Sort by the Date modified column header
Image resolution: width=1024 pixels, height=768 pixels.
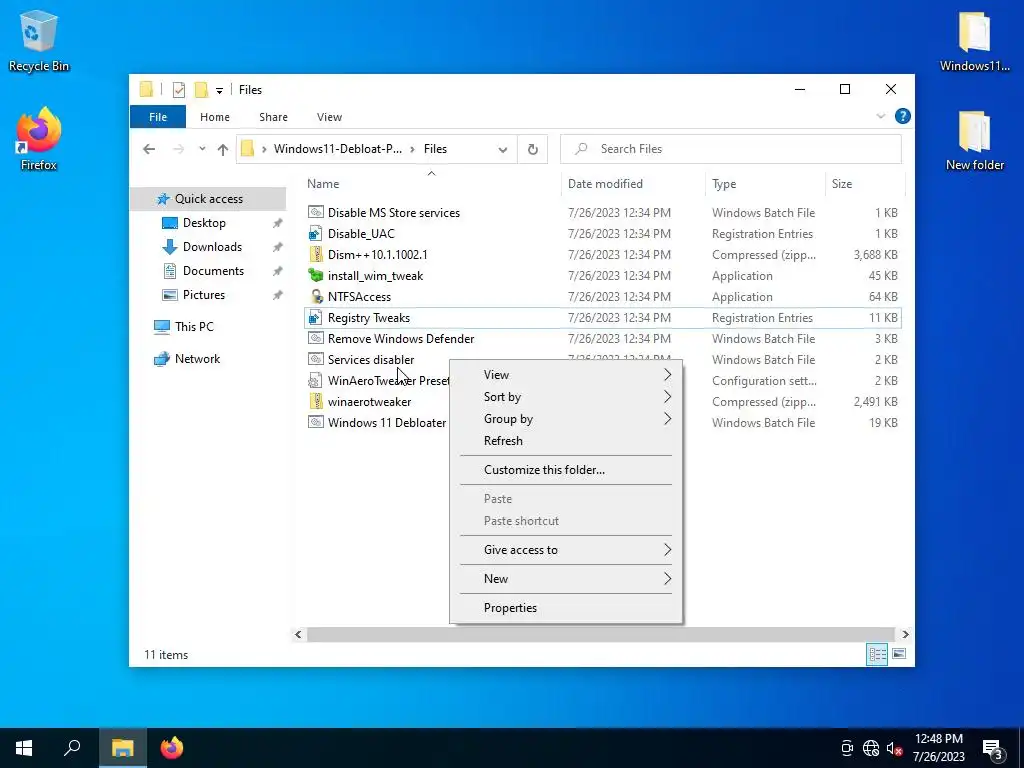click(x=632, y=184)
